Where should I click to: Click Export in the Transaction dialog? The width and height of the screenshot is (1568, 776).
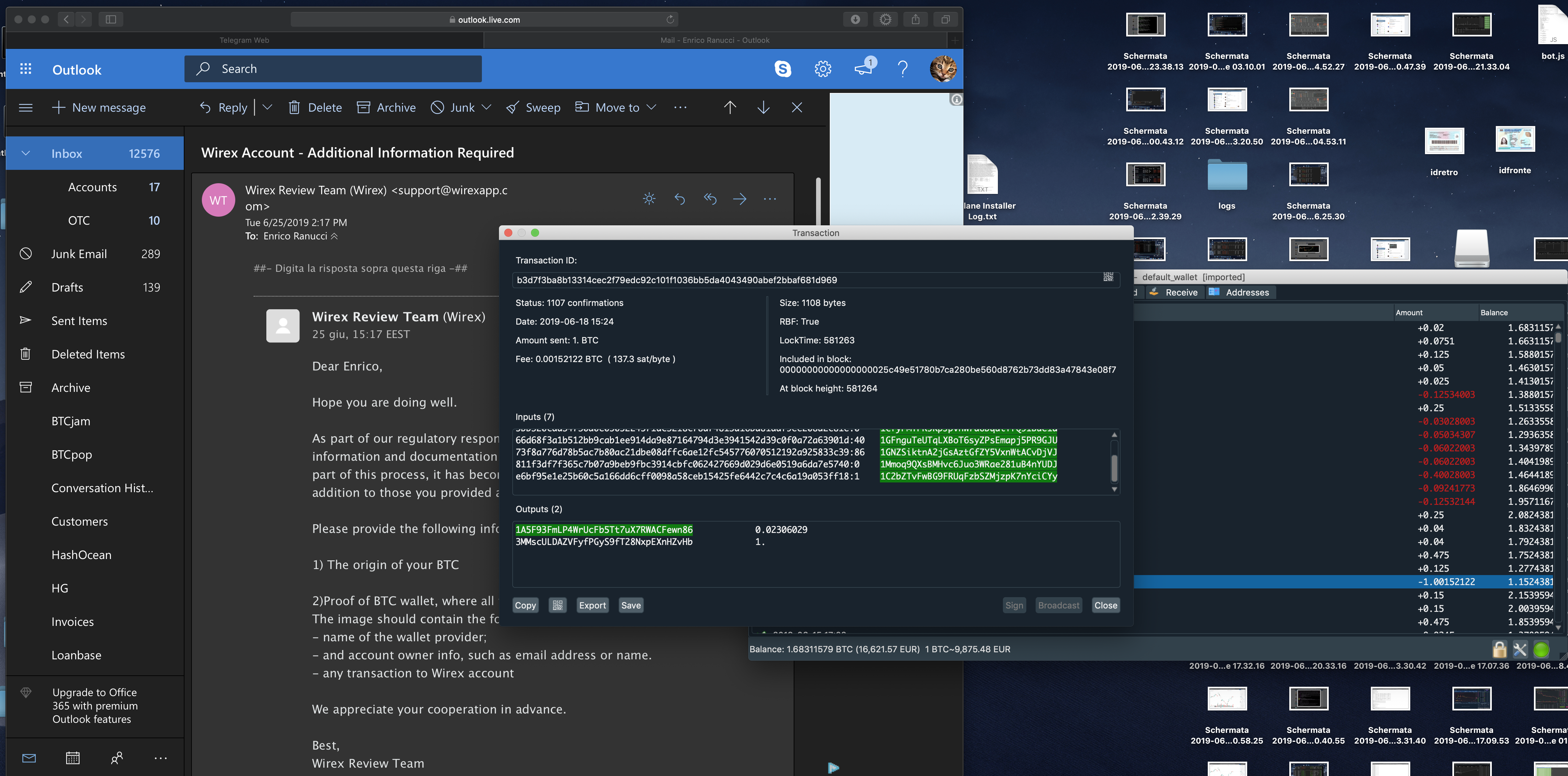coord(592,605)
